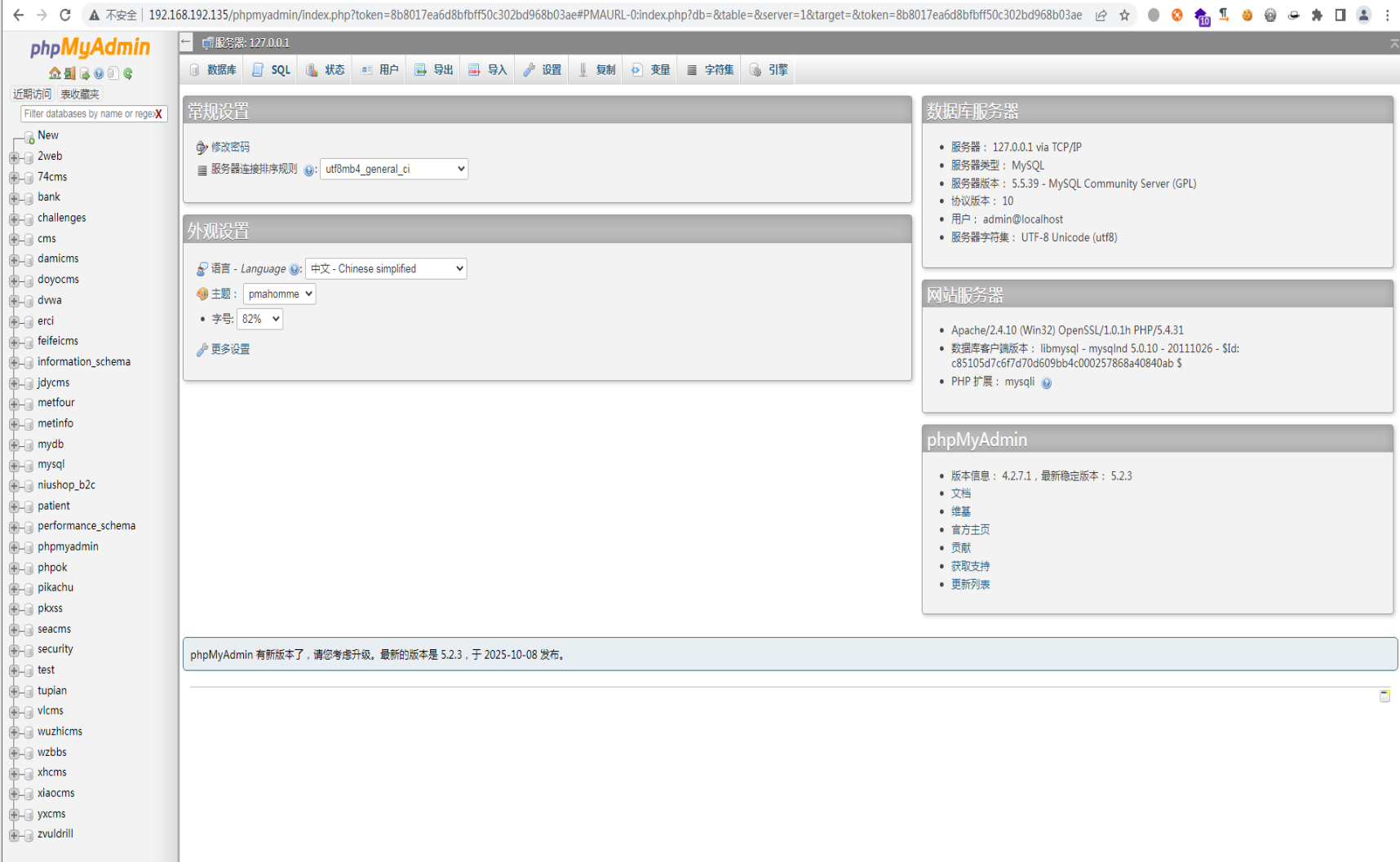Reload the browser page
Image resolution: width=1400 pixels, height=862 pixels.
(x=65, y=15)
